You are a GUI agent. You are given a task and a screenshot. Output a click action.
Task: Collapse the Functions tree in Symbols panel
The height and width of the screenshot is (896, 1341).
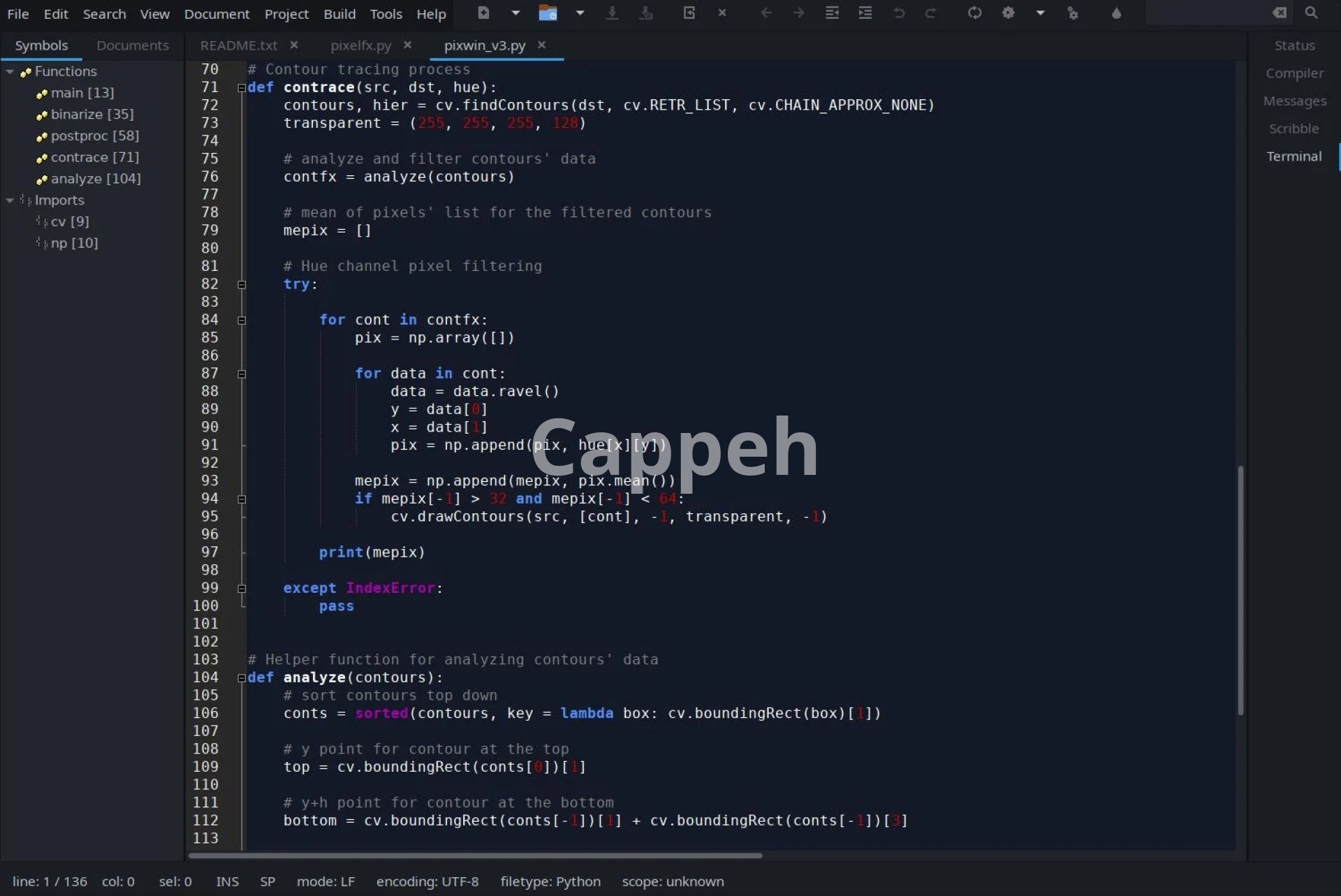(x=10, y=72)
